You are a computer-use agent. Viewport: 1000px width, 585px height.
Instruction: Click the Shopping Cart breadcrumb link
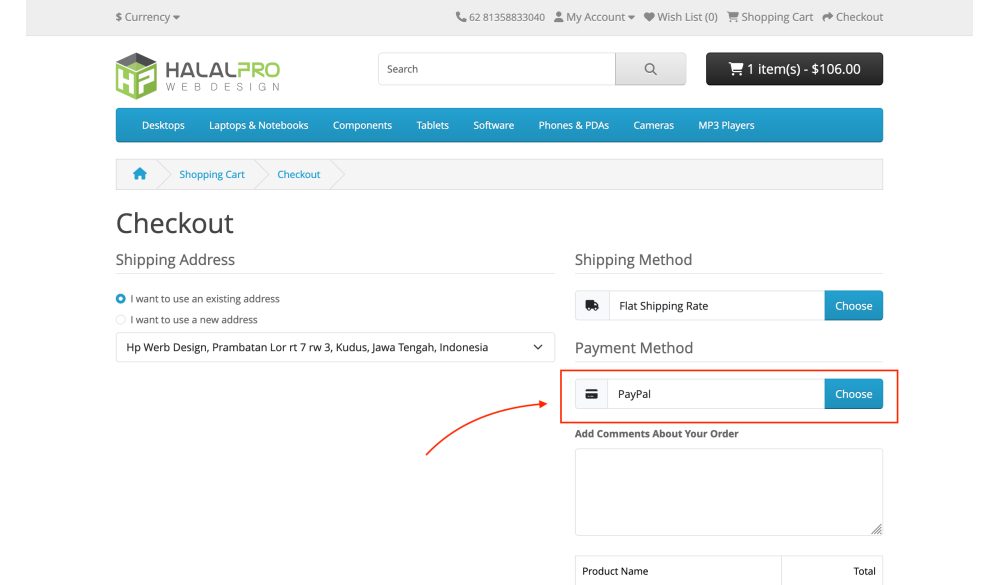[x=212, y=174]
